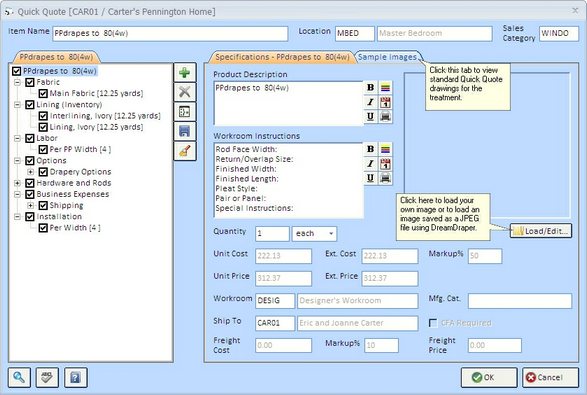Open the quantity unit 'each' dropdown

click(x=331, y=234)
